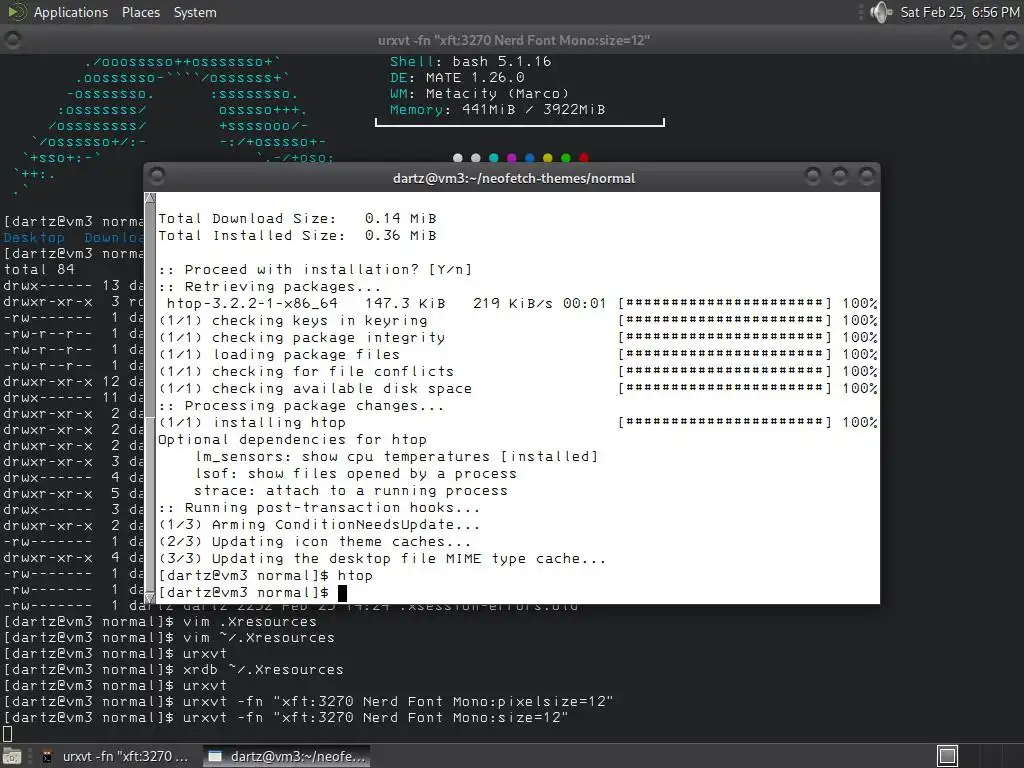Click "Memory: 441MiB / 3922MiB" in back terminal
1024x768 pixels.
(497, 110)
